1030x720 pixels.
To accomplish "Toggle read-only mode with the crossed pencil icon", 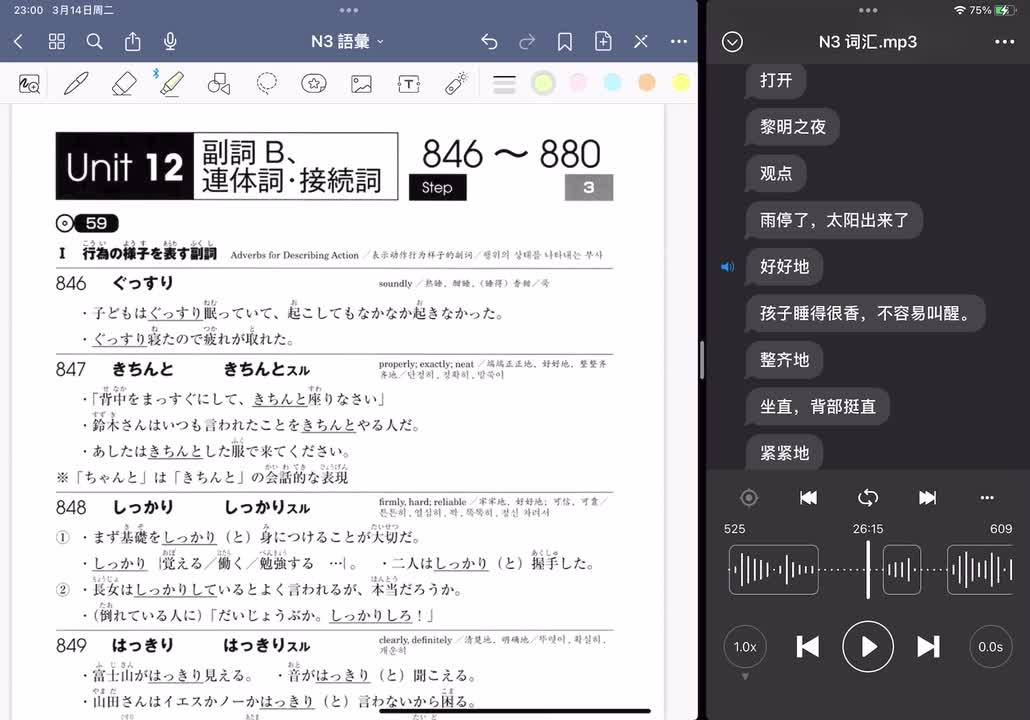I will (x=641, y=42).
